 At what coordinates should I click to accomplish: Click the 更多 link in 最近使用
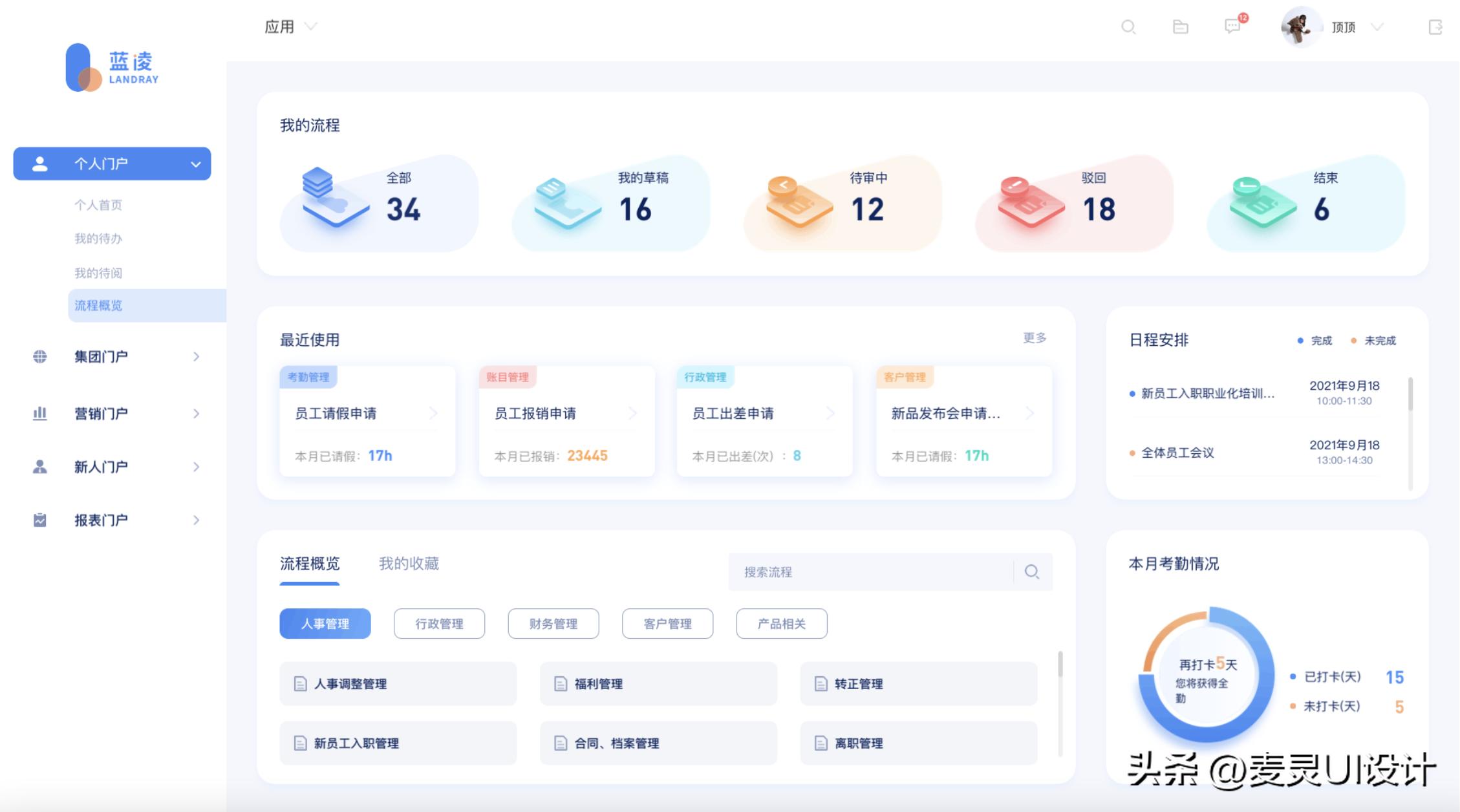point(1036,337)
